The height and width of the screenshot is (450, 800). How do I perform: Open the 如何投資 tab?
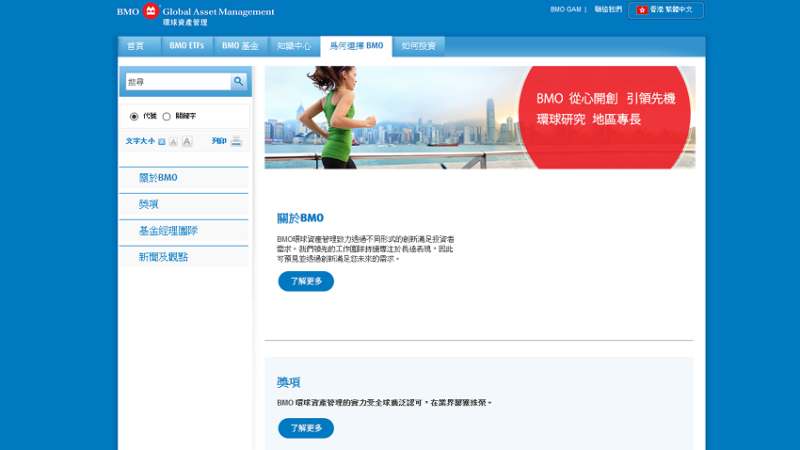click(418, 46)
